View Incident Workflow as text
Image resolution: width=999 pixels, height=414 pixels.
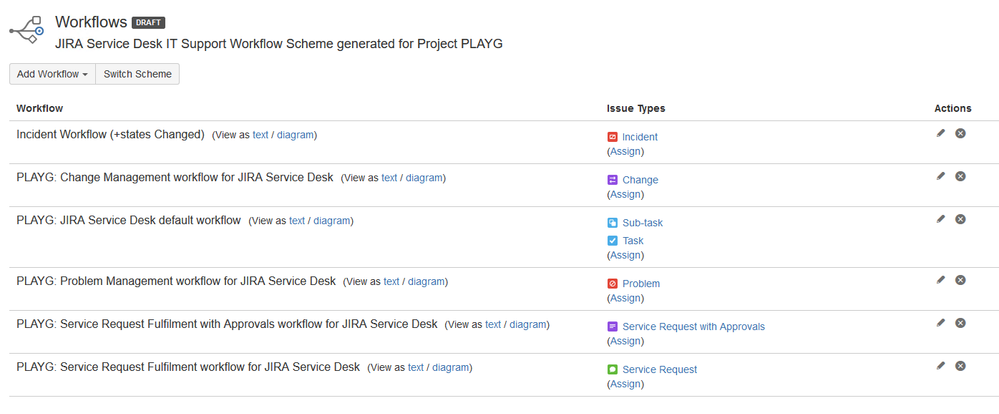coord(261,135)
